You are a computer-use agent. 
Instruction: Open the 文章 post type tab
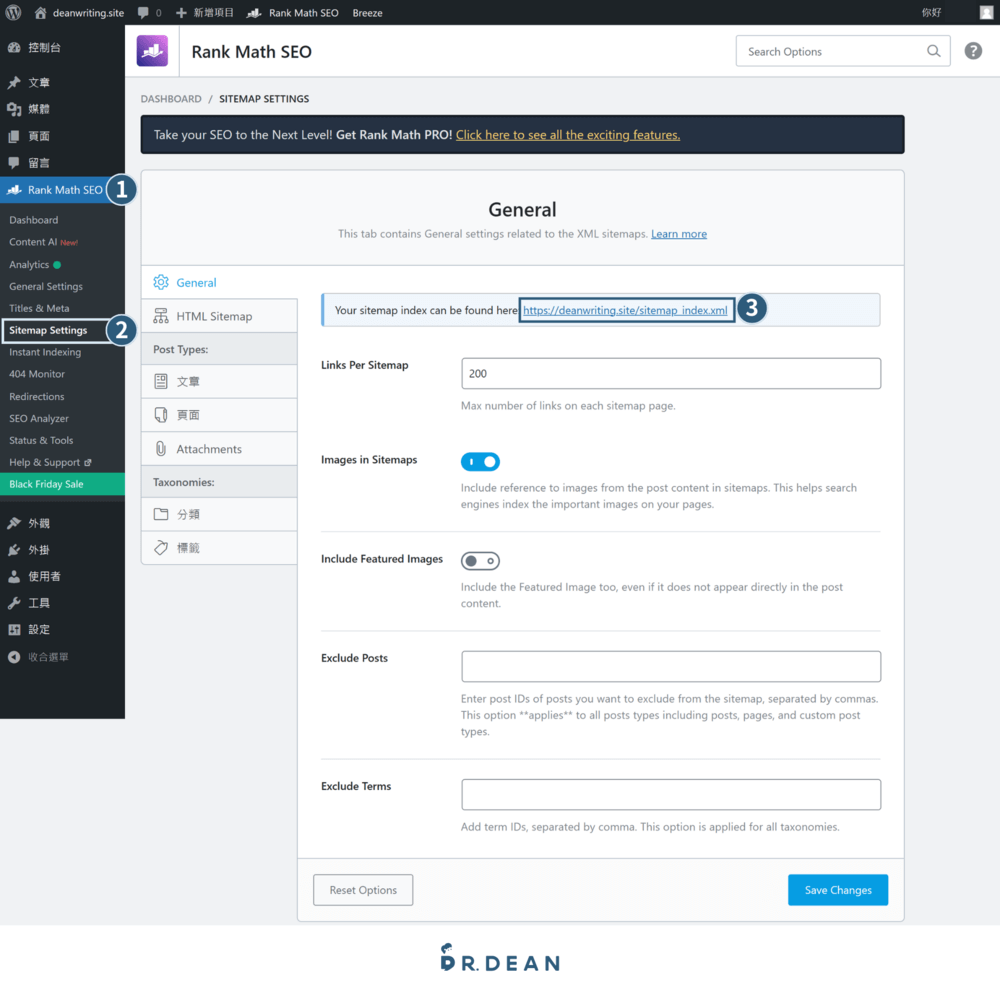(x=219, y=381)
